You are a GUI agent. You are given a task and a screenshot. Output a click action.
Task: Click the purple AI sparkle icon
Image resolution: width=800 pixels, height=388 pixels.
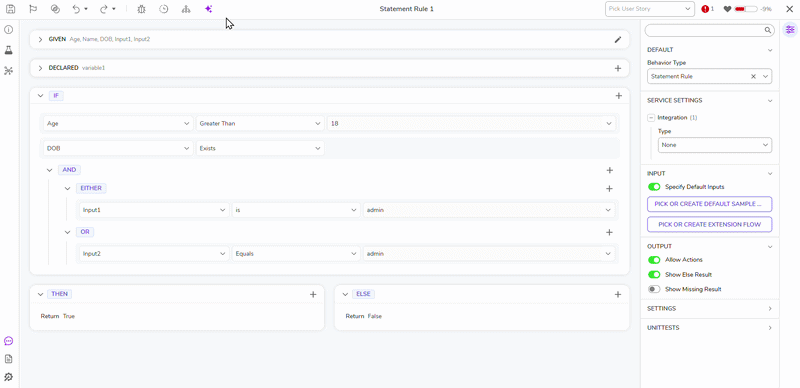tap(208, 9)
